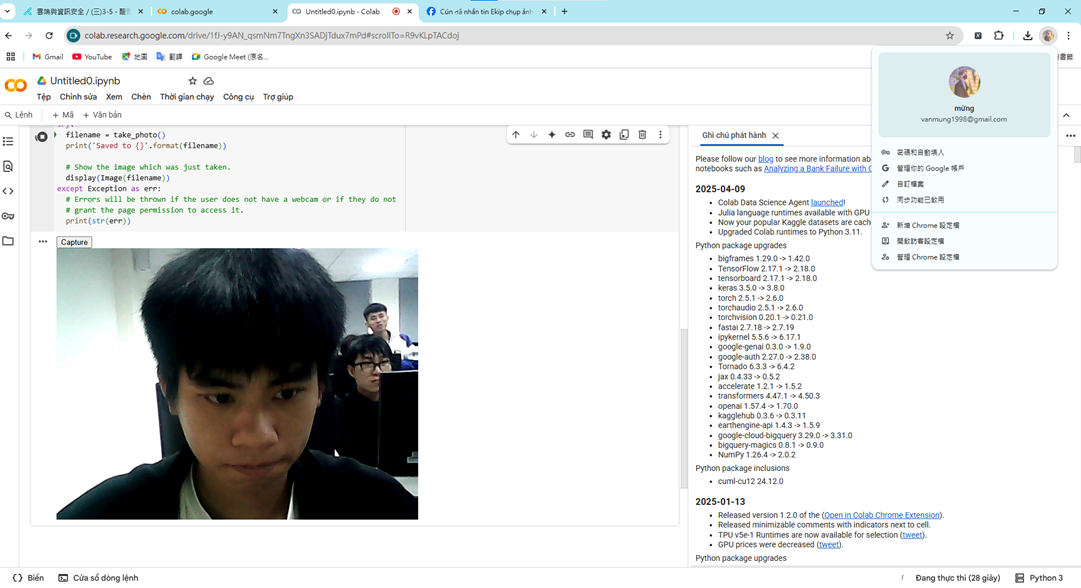Delete the cell using trash icon
The height and width of the screenshot is (588, 1081).
point(642,135)
